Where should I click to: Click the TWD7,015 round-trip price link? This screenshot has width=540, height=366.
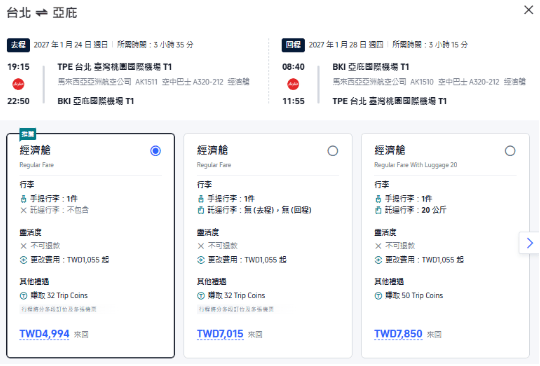(x=220, y=334)
